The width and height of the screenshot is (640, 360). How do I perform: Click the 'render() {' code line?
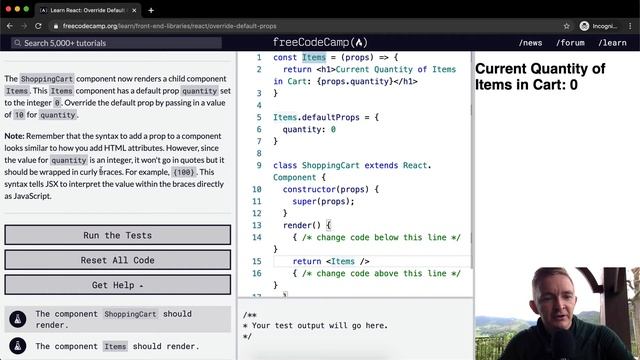point(307,225)
